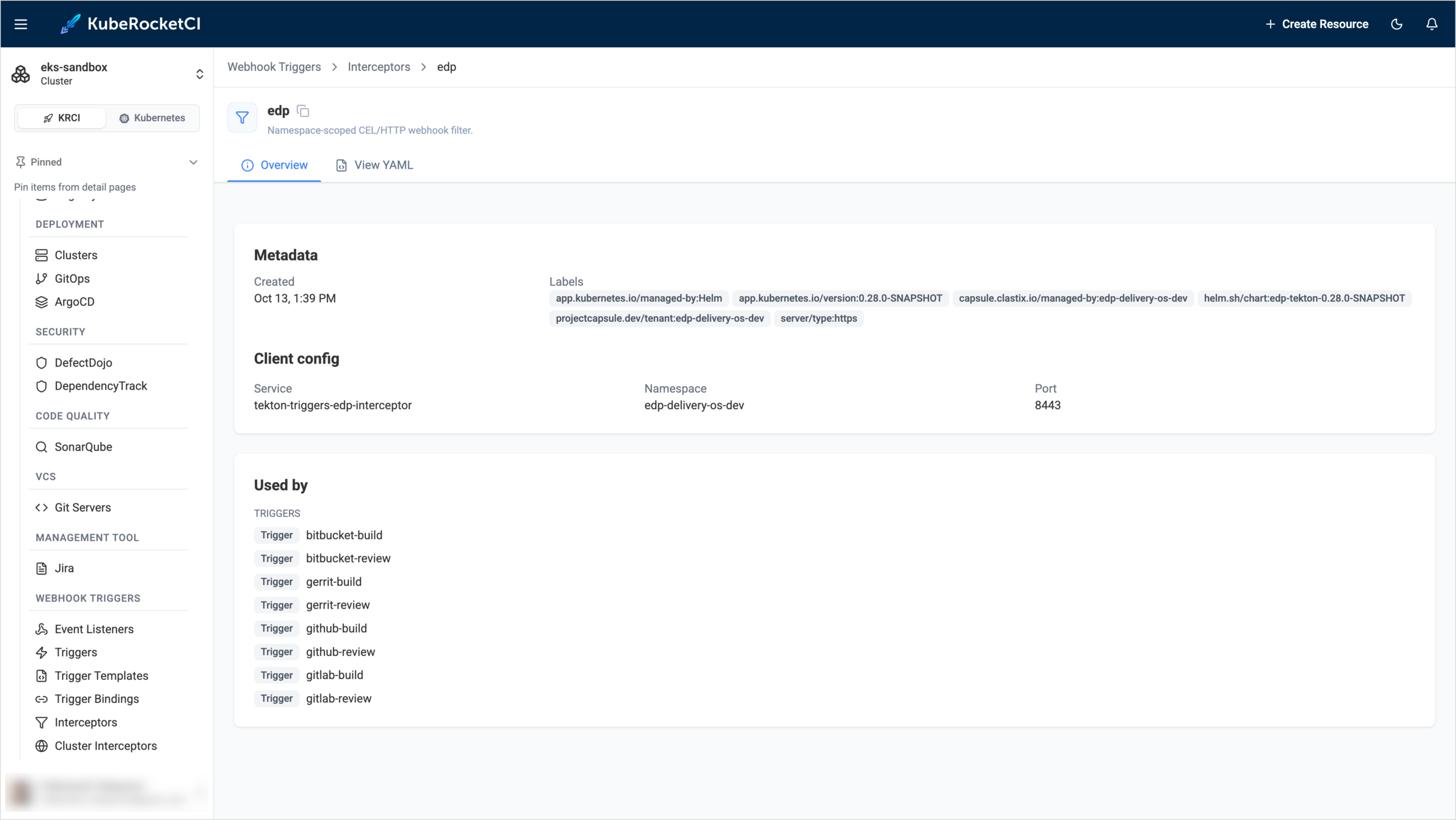
Task: Click app.kubernetes.io/managed-by:Helm label chip
Action: point(638,298)
